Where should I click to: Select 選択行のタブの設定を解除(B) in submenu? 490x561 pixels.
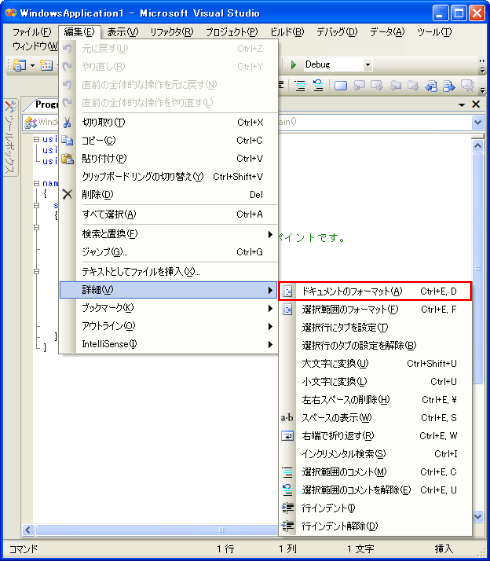pyautogui.click(x=375, y=346)
